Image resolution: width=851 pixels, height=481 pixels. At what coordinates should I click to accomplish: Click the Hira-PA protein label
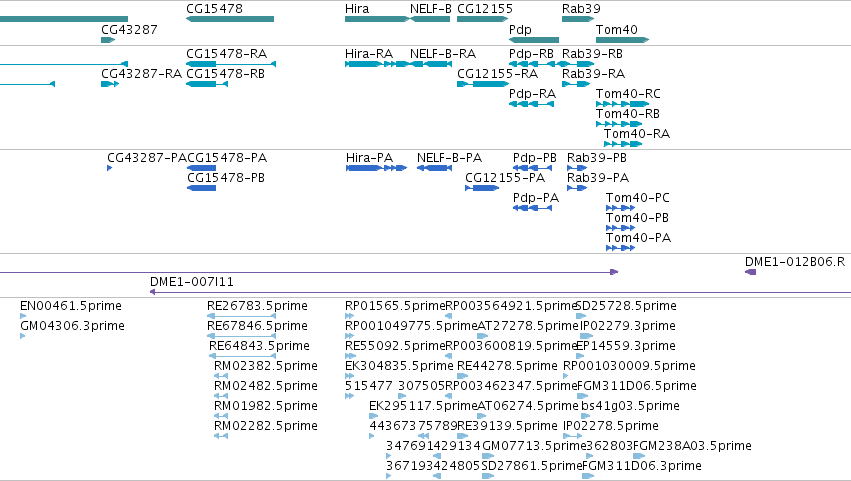point(370,158)
